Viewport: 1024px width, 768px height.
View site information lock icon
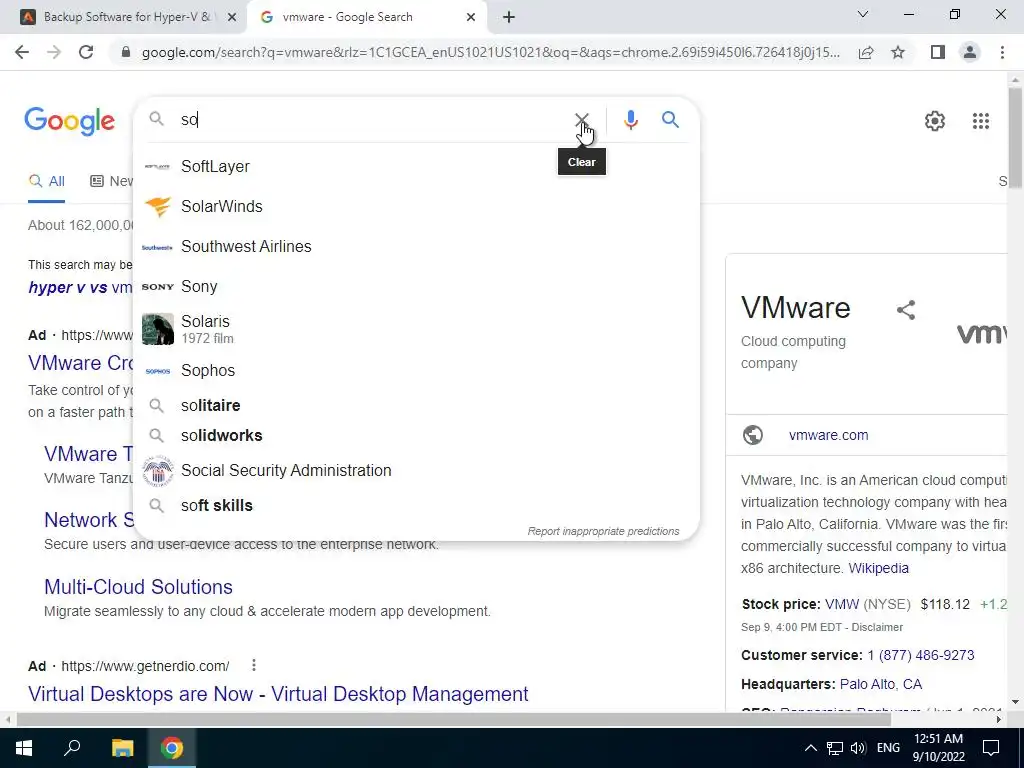pos(126,52)
